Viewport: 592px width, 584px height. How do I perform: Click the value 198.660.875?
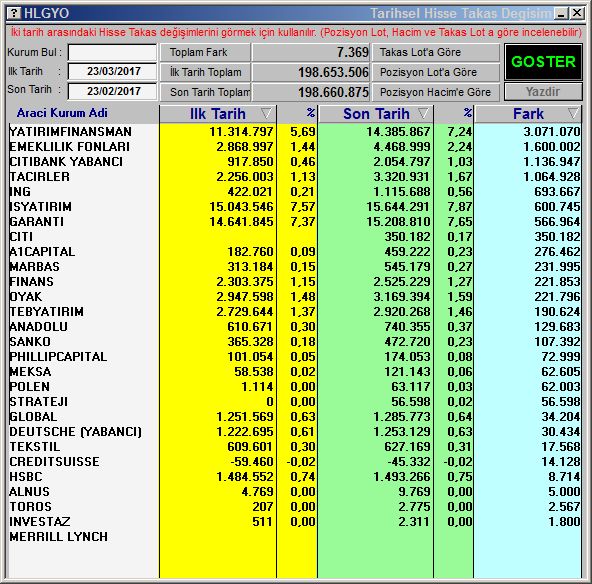coord(333,92)
